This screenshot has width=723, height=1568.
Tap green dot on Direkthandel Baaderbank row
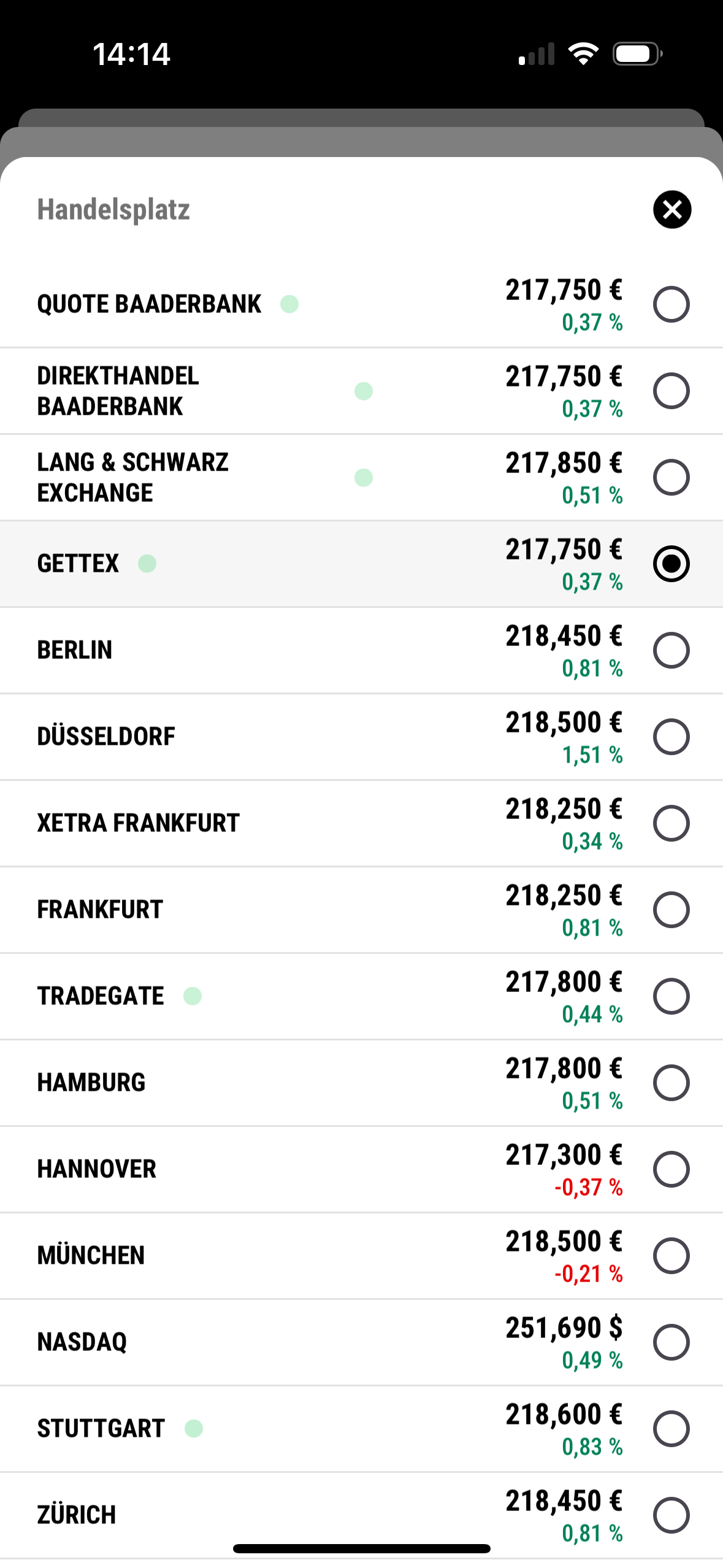pyautogui.click(x=364, y=391)
